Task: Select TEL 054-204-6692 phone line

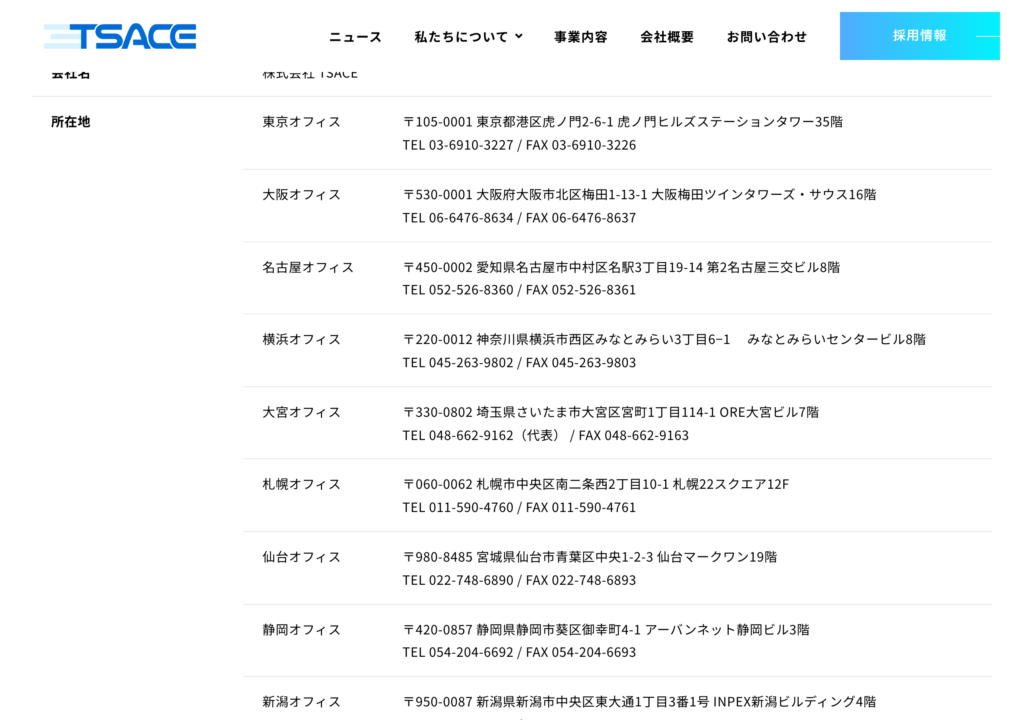Action: (x=519, y=652)
